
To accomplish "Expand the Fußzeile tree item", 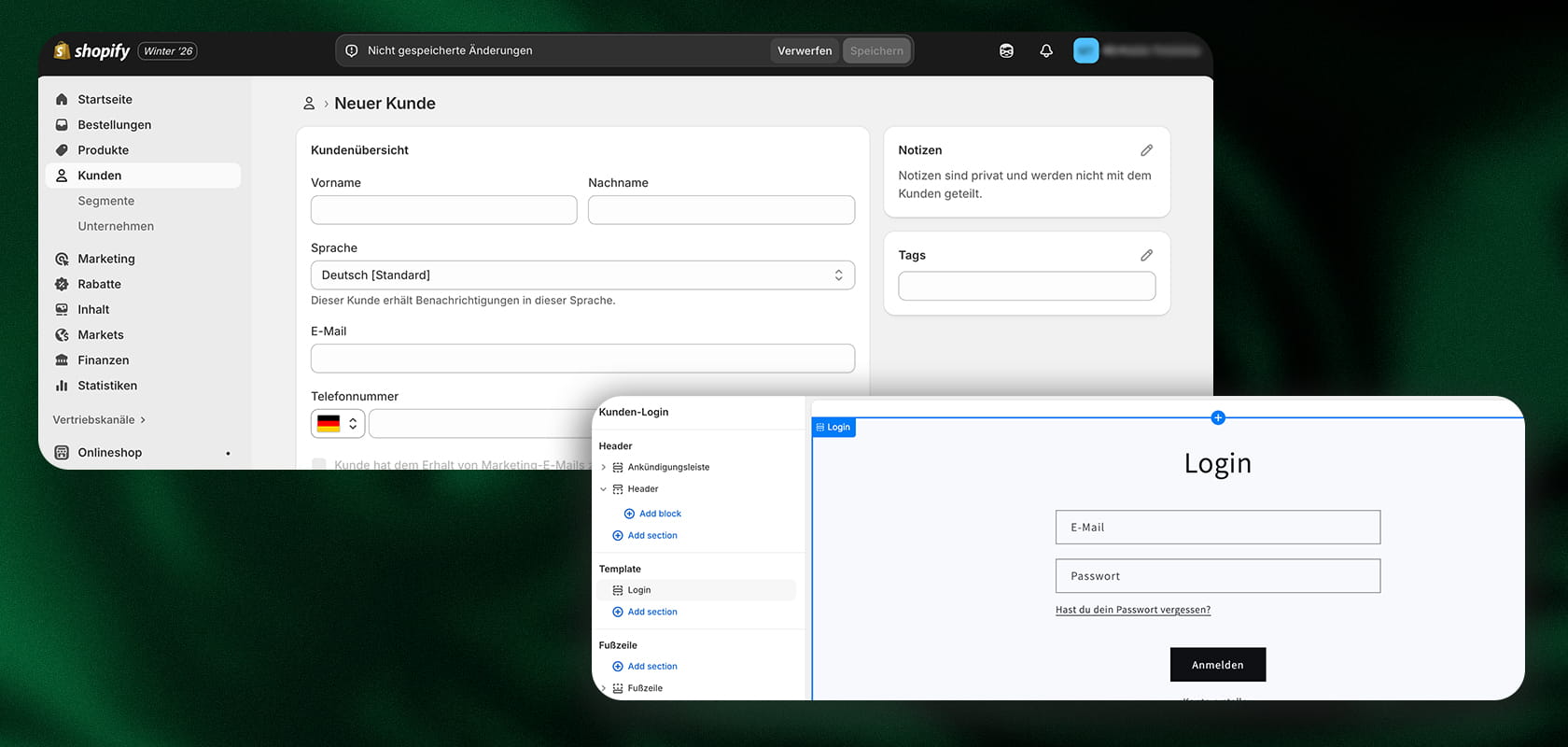I will [x=603, y=688].
